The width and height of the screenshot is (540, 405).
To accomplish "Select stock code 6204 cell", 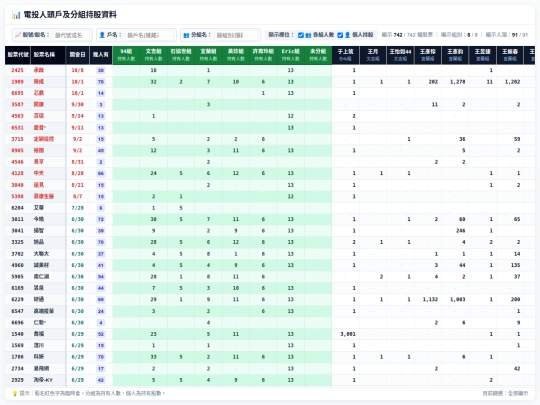I will pos(17,208).
